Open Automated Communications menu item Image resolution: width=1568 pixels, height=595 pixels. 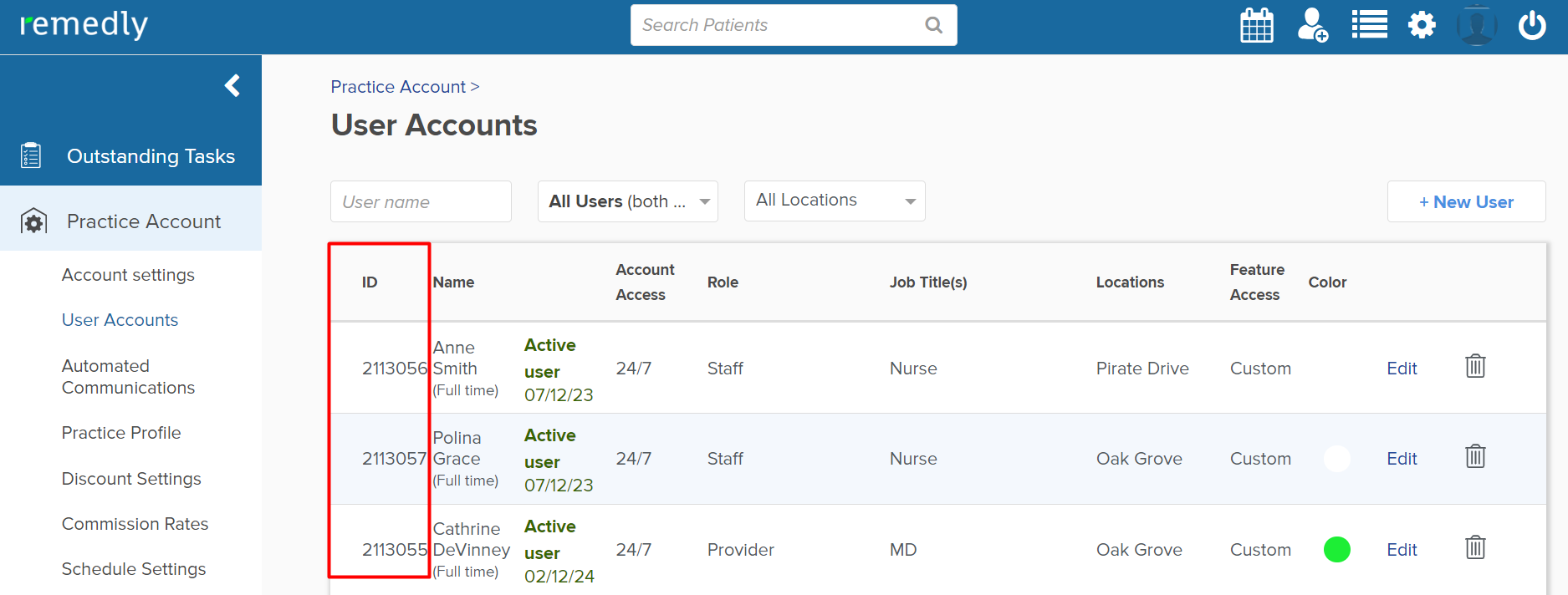coord(128,377)
